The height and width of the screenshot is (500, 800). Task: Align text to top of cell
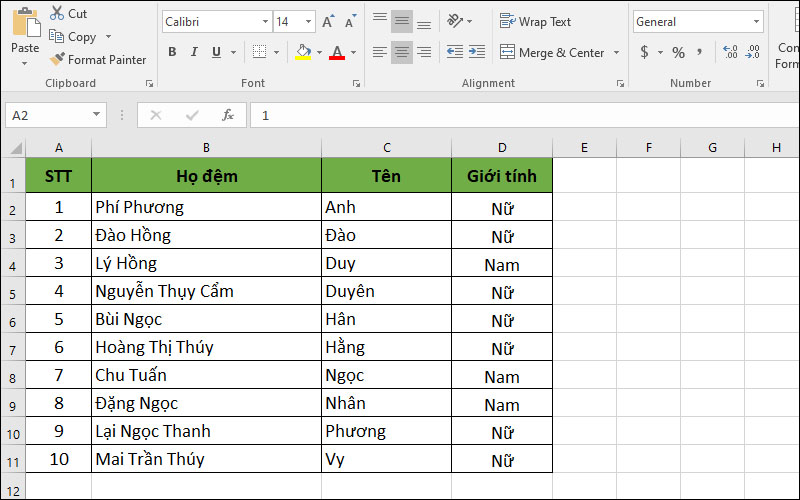coord(380,20)
